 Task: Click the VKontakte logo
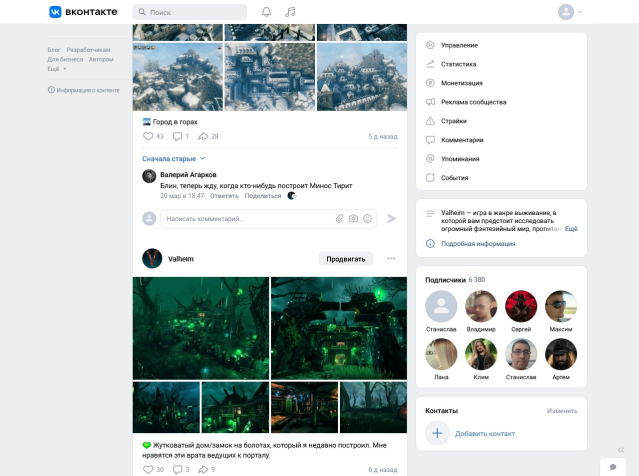click(x=83, y=12)
